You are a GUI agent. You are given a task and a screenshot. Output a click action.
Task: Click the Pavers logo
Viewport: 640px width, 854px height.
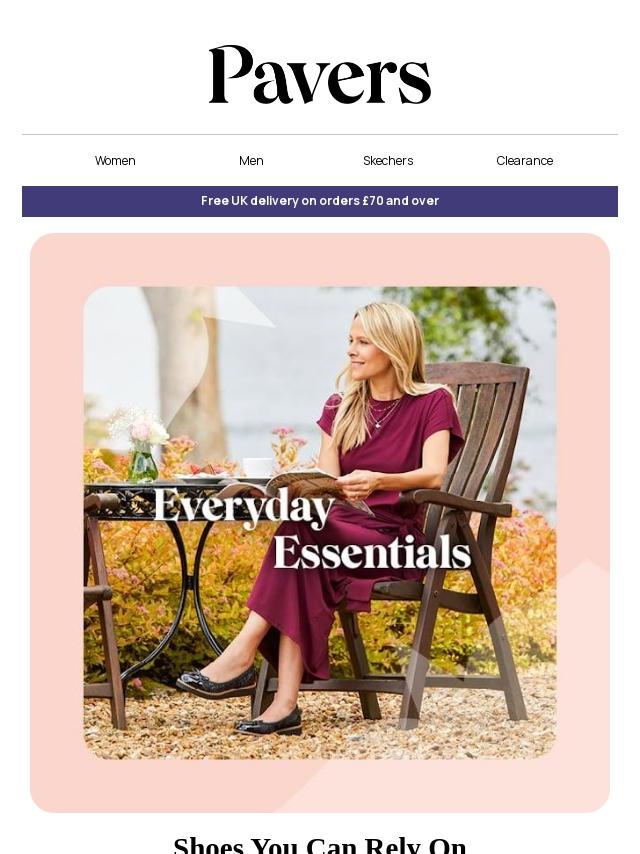pyautogui.click(x=320, y=75)
